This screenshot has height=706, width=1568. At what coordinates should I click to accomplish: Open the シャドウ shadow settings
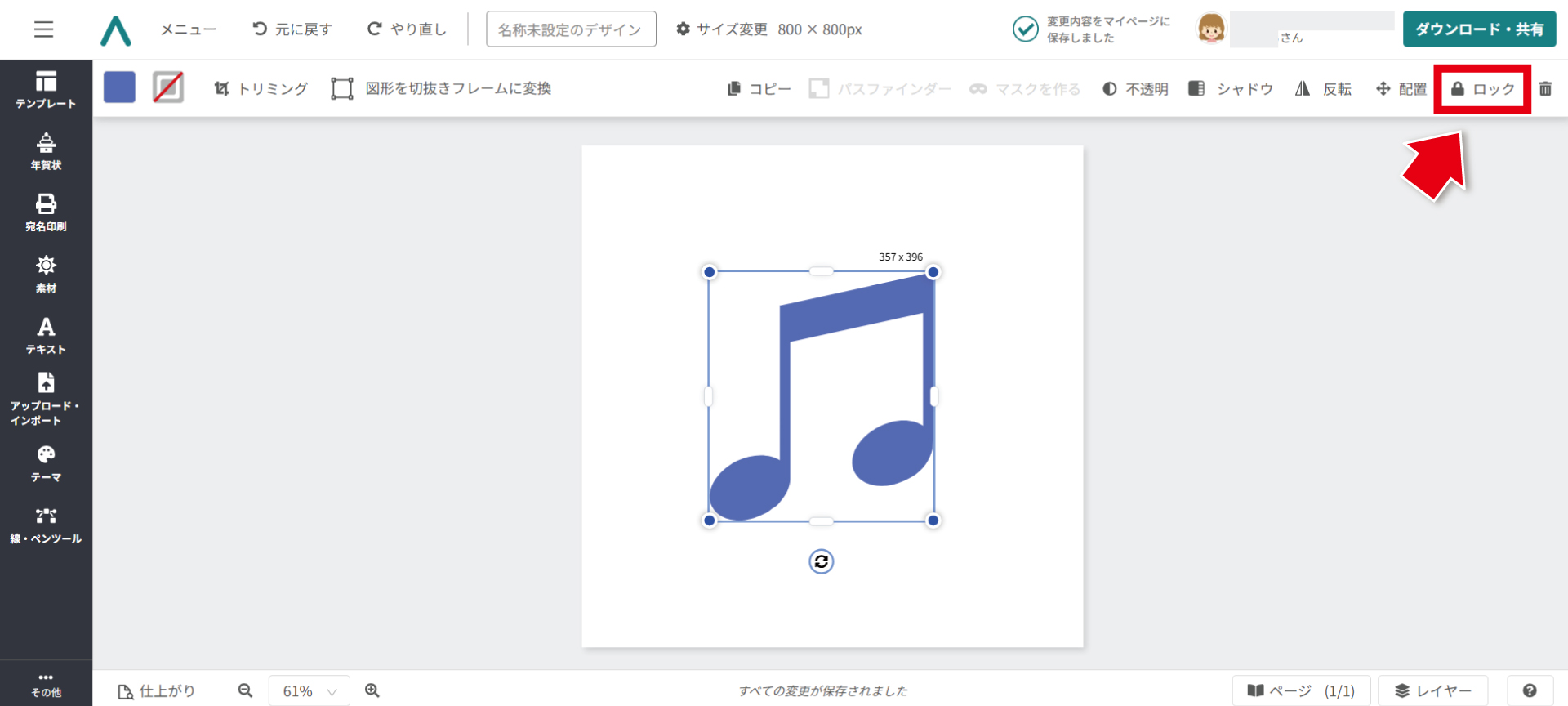(1231, 89)
